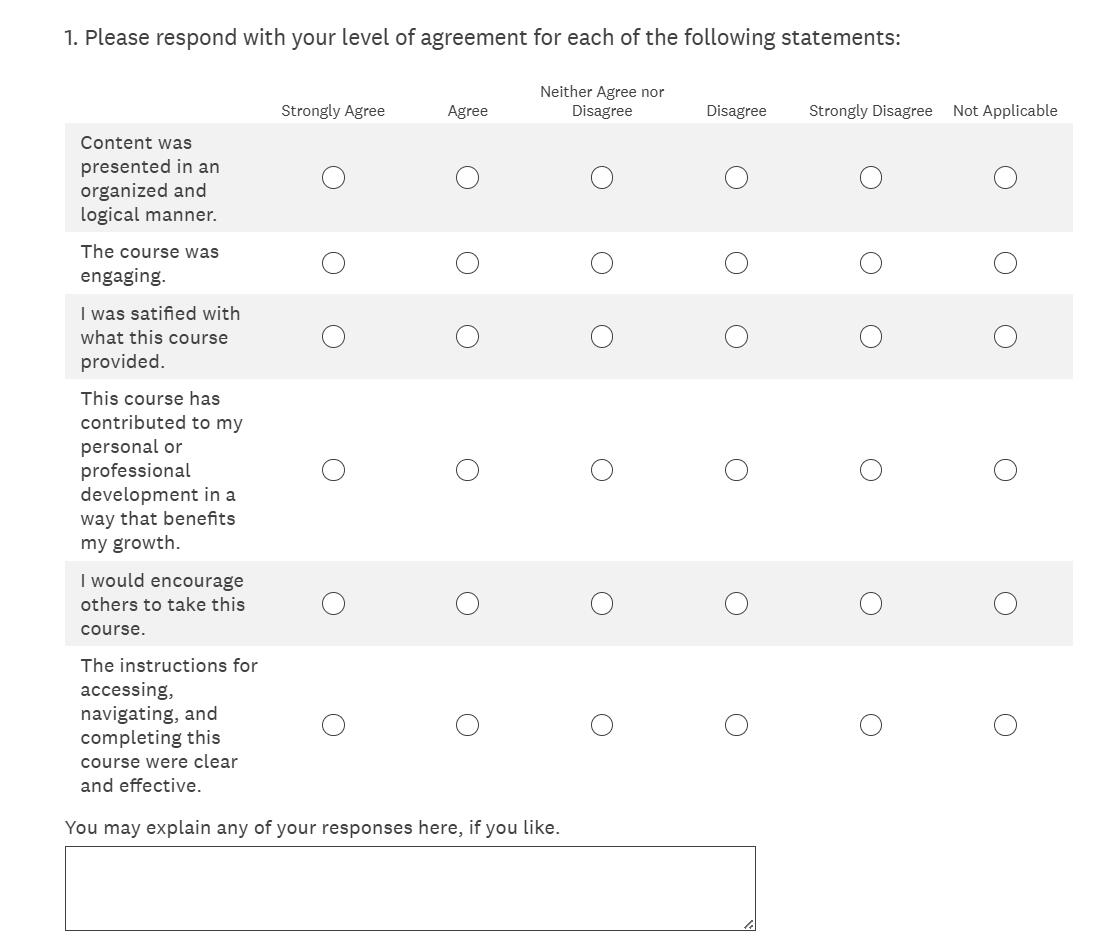This screenshot has width=1107, height=943.
Task: Choose Agree for satisfied with course statement
Action: tap(467, 337)
